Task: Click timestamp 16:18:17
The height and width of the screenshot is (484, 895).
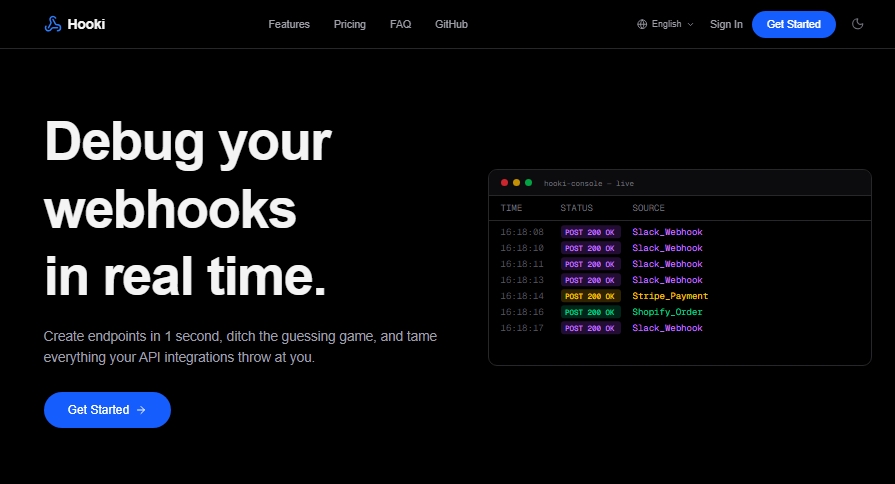Action: click(522, 328)
